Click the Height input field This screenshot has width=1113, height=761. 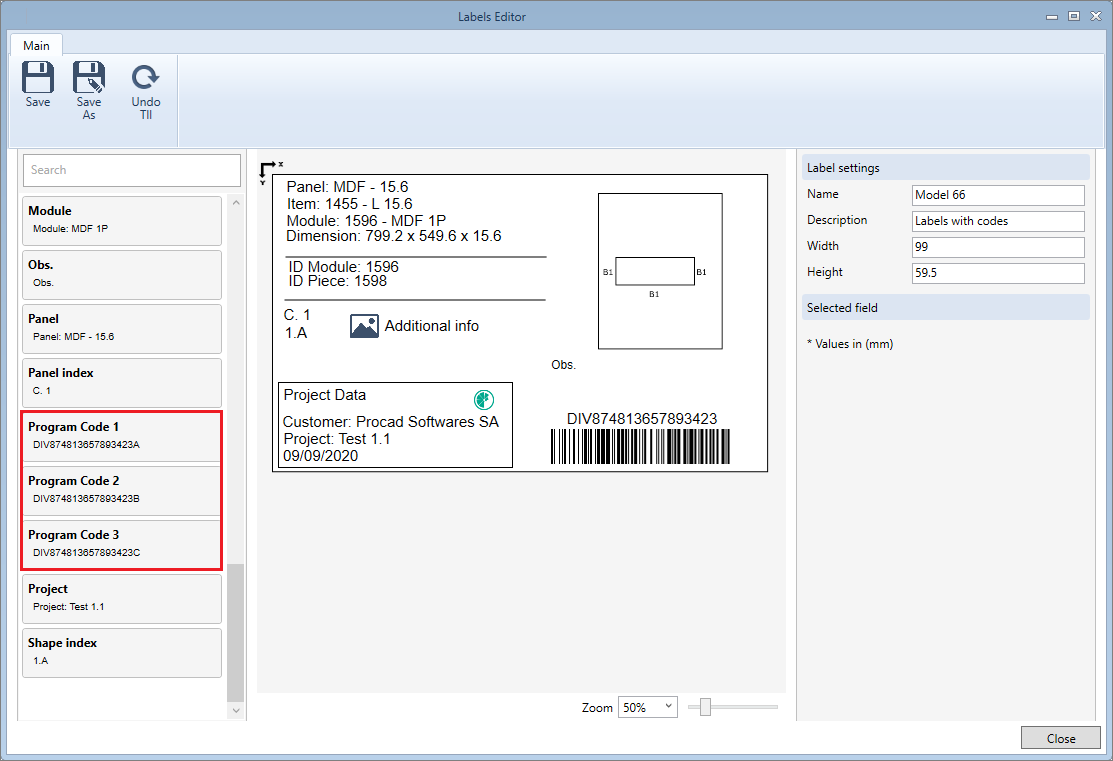998,273
